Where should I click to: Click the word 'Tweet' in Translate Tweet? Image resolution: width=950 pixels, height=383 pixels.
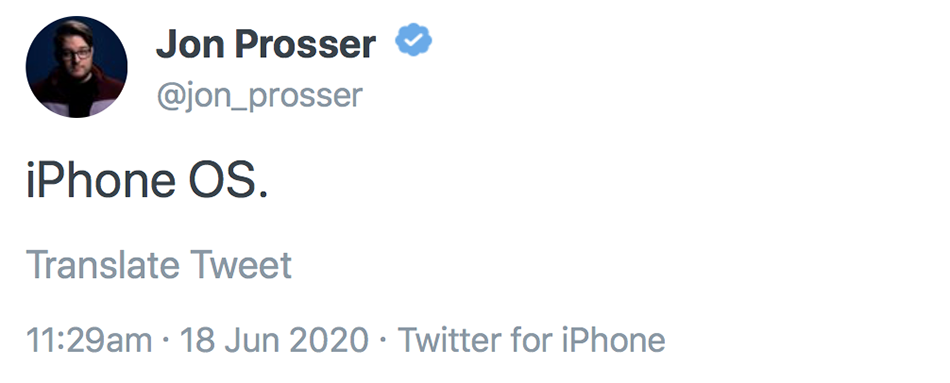click(x=241, y=265)
